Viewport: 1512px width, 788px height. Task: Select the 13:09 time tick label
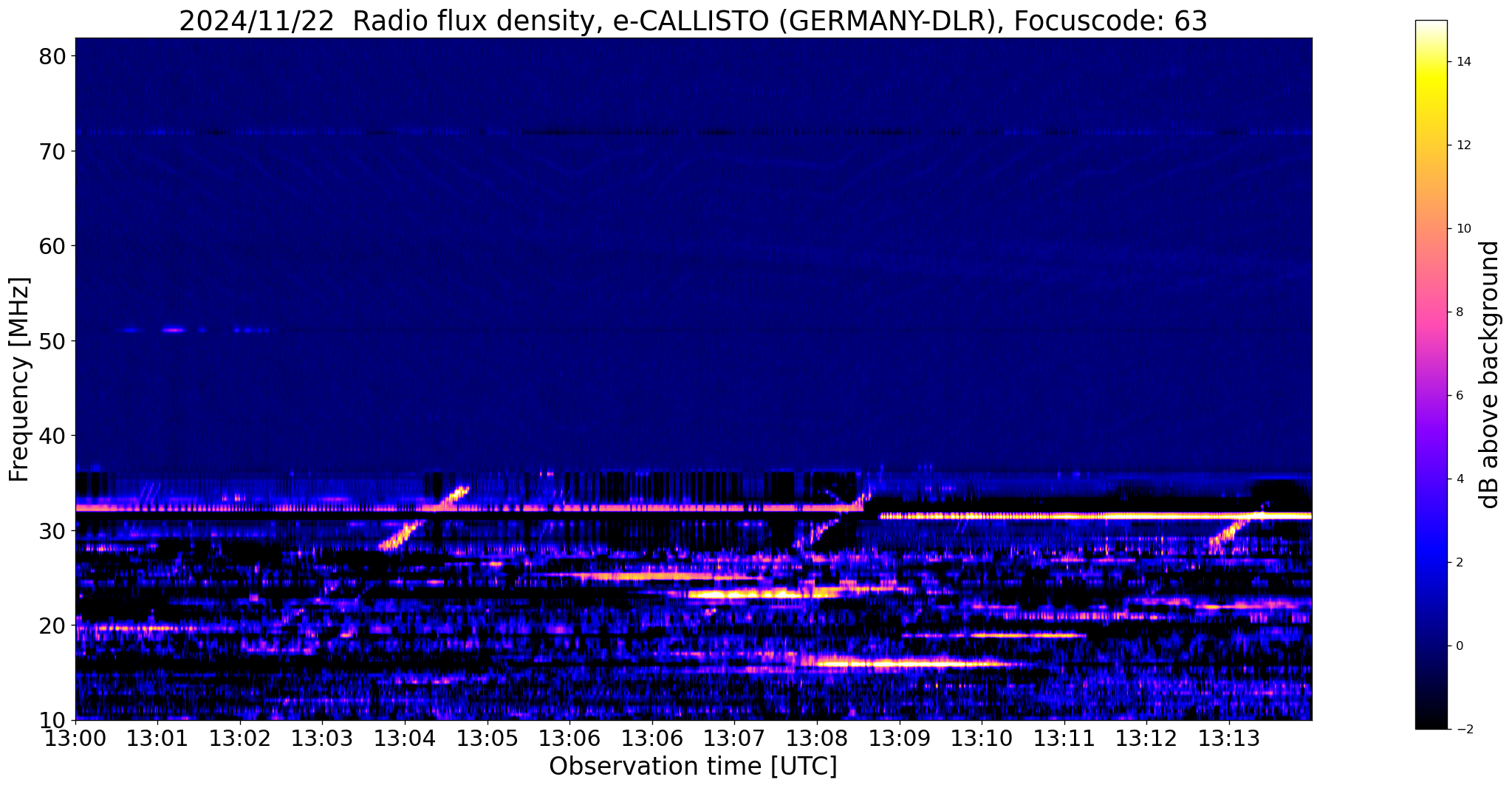click(900, 739)
